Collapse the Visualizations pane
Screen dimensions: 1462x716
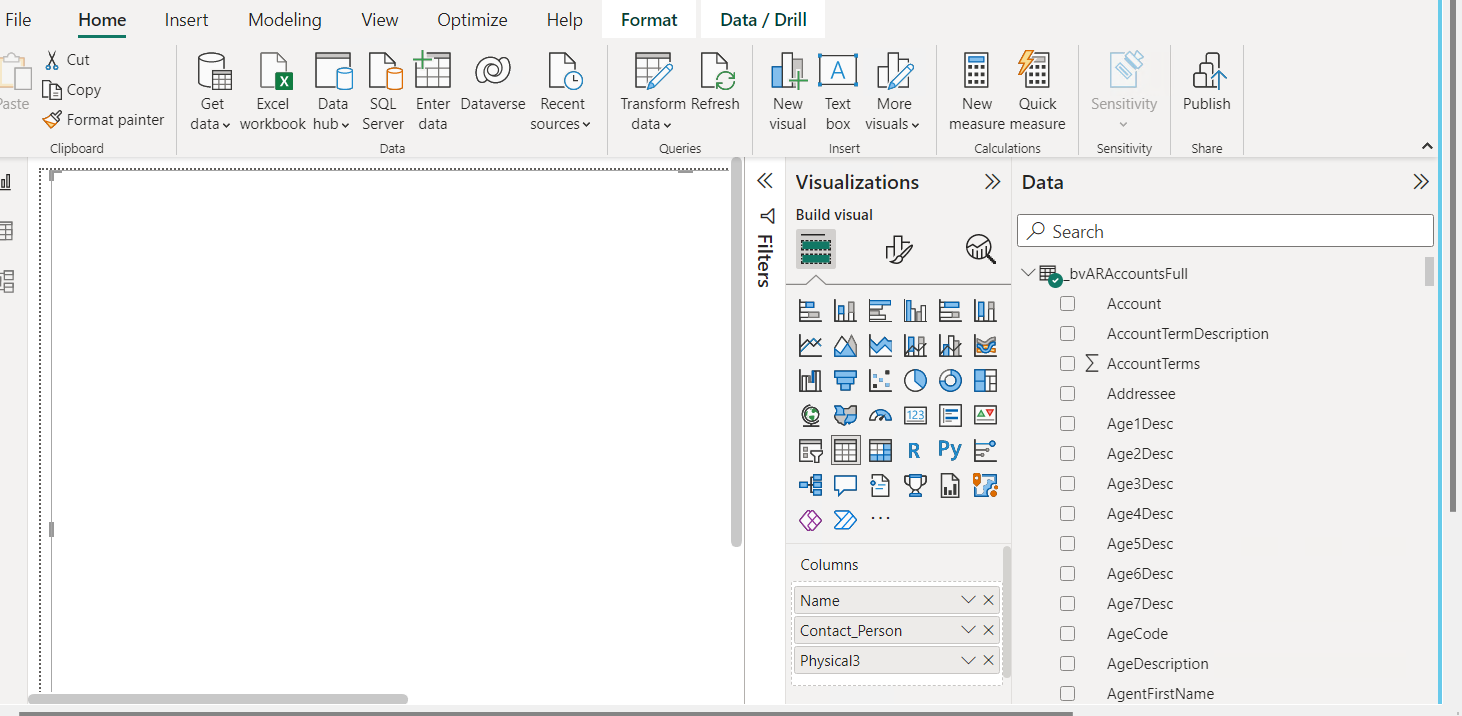(992, 182)
